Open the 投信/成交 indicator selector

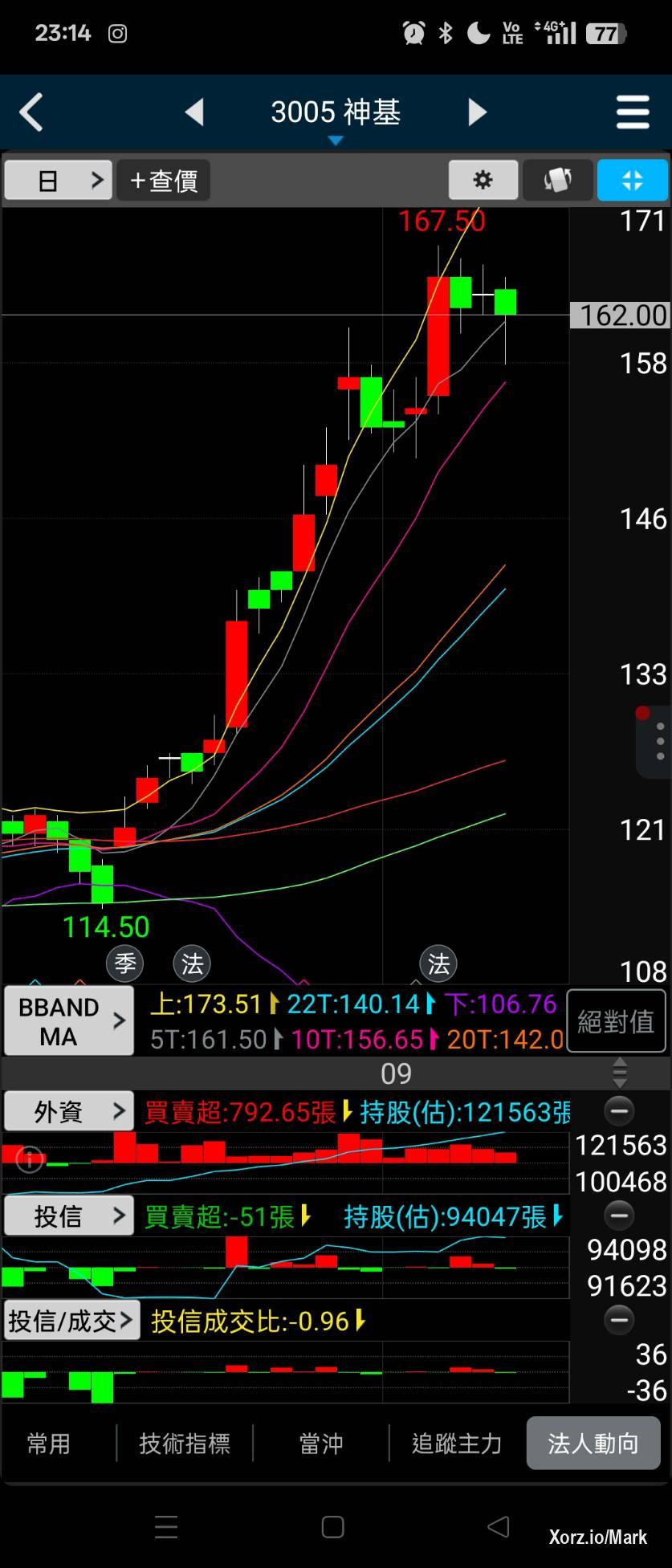71,1321
